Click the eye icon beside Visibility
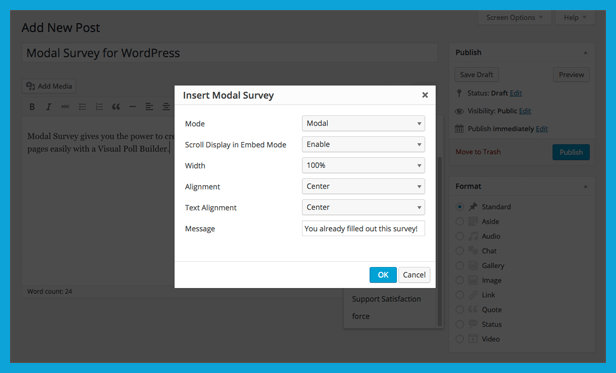Screen dimensions: 616x373 tap(459, 111)
